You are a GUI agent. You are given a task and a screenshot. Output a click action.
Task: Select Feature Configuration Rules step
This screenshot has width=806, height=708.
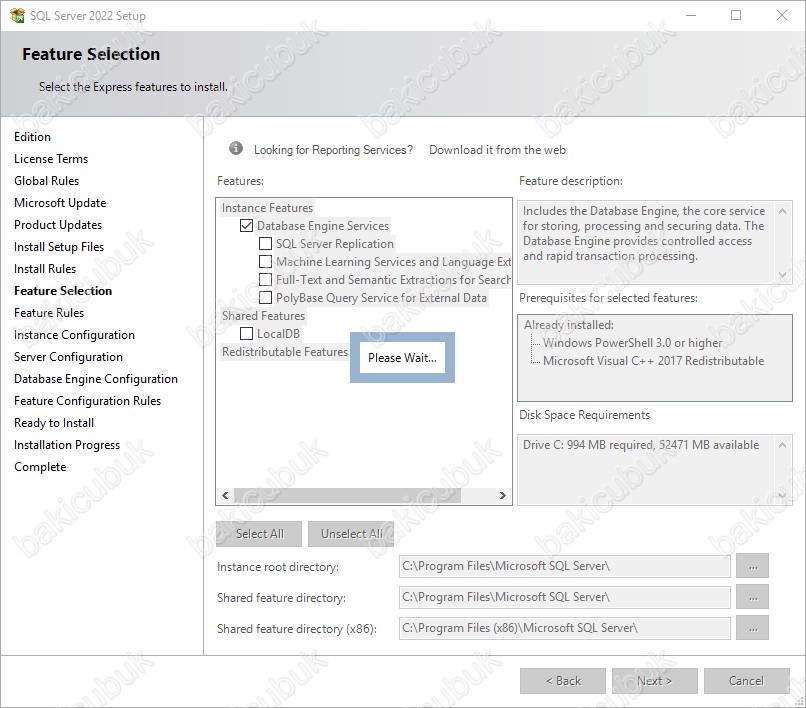tap(87, 401)
